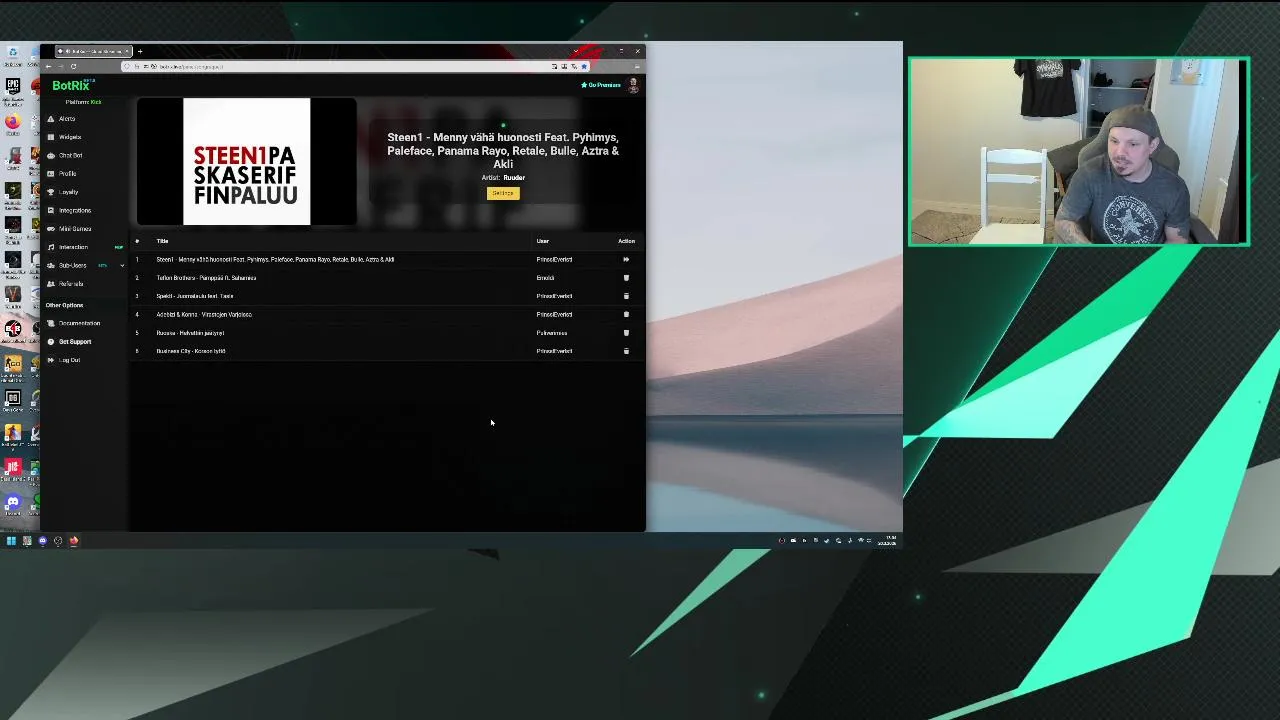The width and height of the screenshot is (1280, 720).
Task: Delete the Teflon Brothers song from queue
Action: click(626, 278)
